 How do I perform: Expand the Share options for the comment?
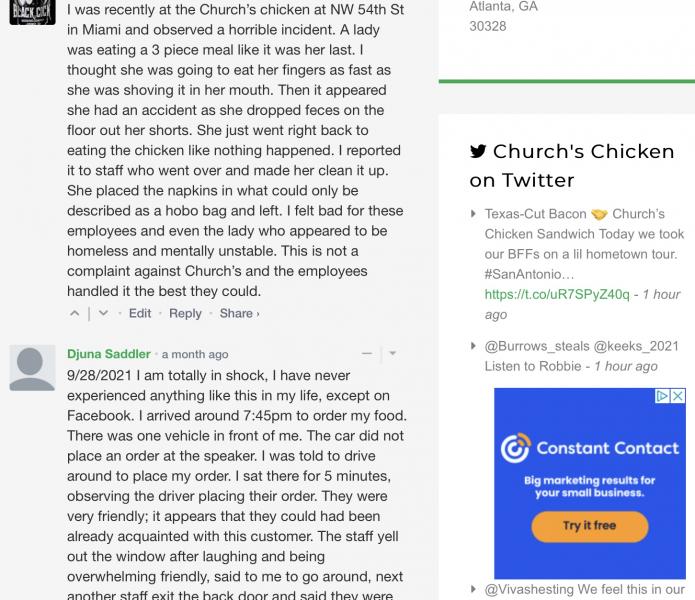tap(239, 313)
